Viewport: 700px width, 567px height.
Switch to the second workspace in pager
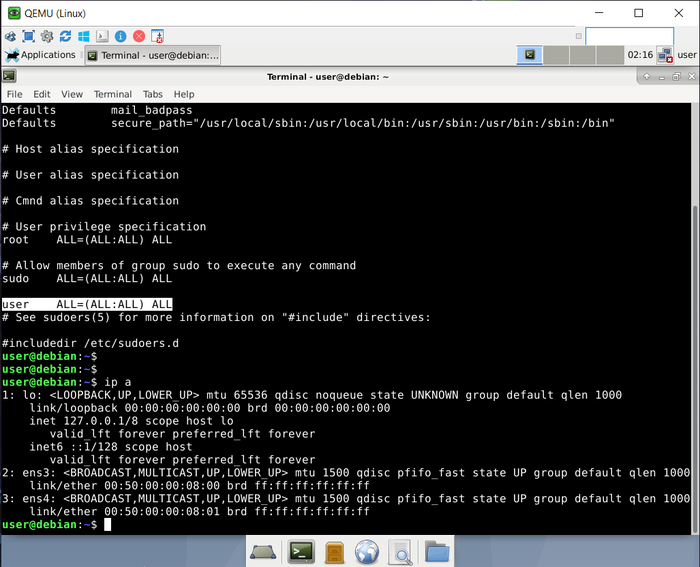coord(556,55)
